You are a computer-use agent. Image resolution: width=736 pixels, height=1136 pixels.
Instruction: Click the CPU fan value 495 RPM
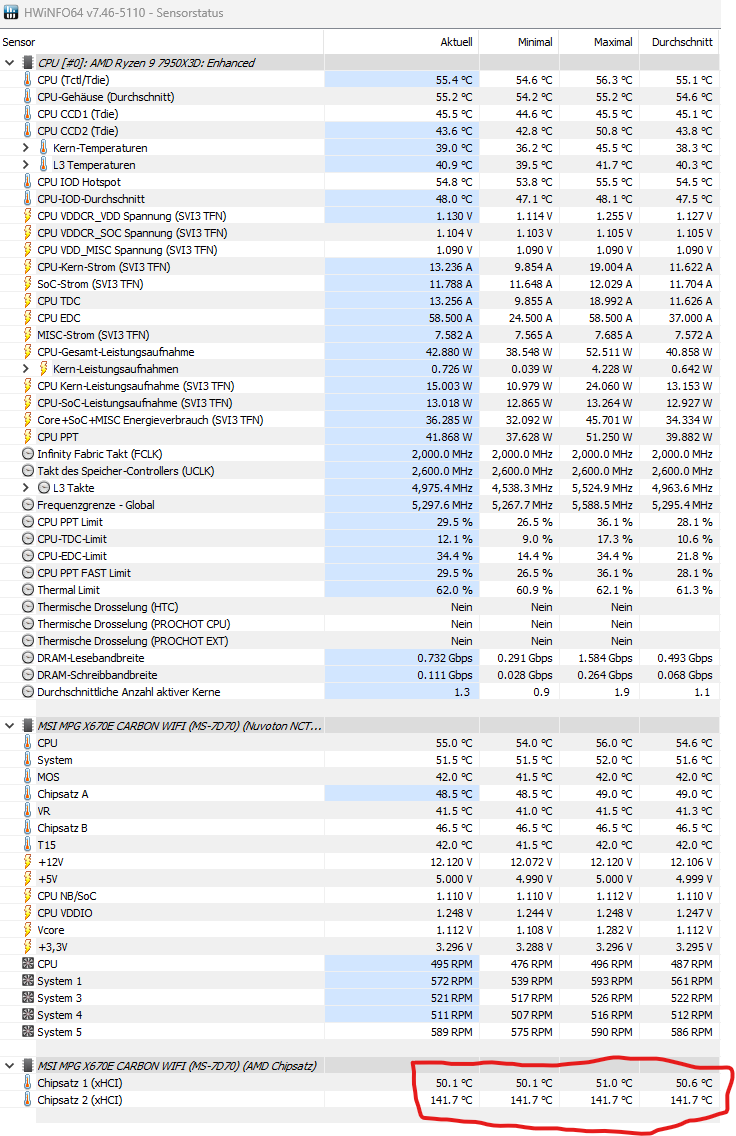451,964
